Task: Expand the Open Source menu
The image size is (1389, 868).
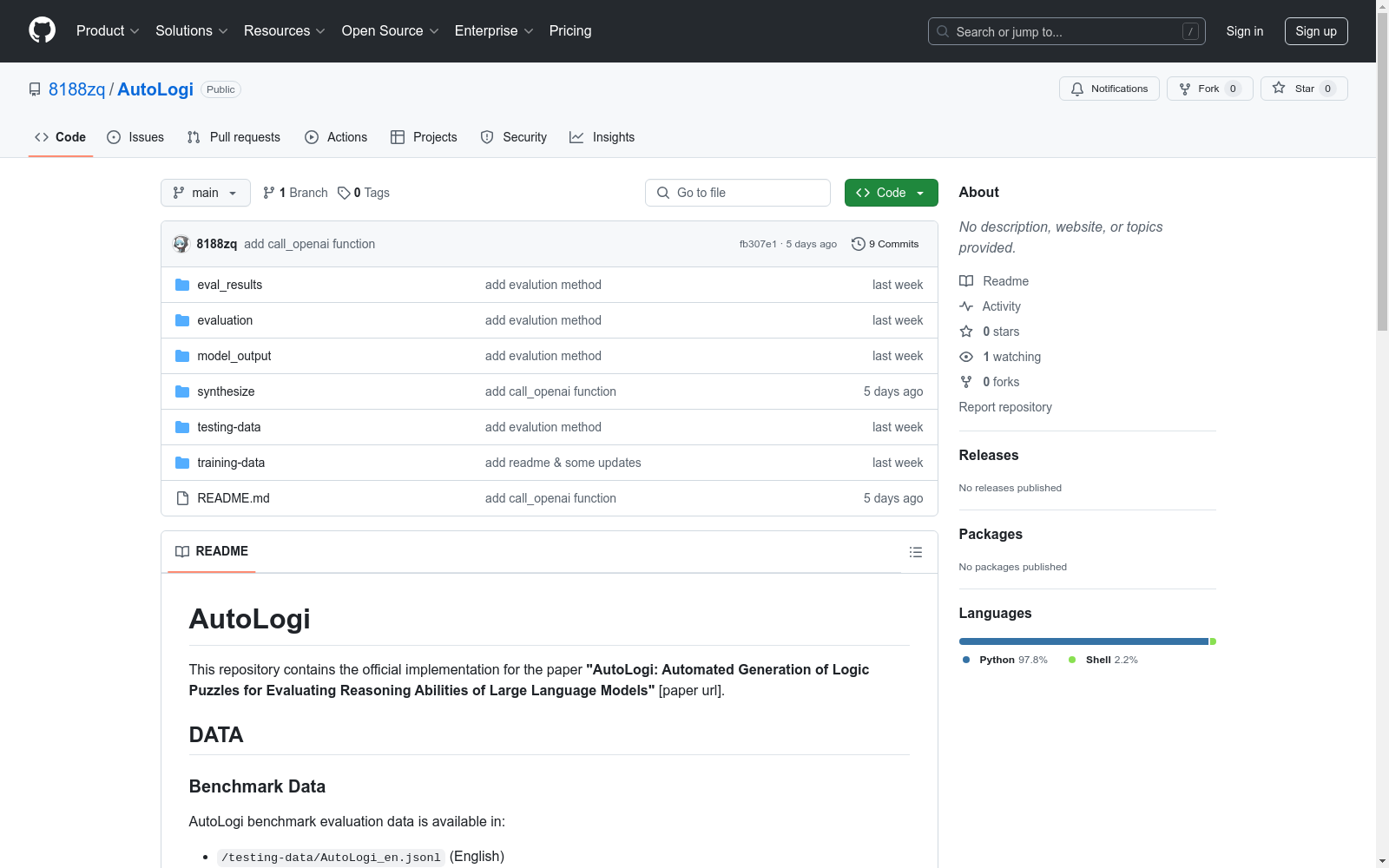Action: [x=391, y=30]
